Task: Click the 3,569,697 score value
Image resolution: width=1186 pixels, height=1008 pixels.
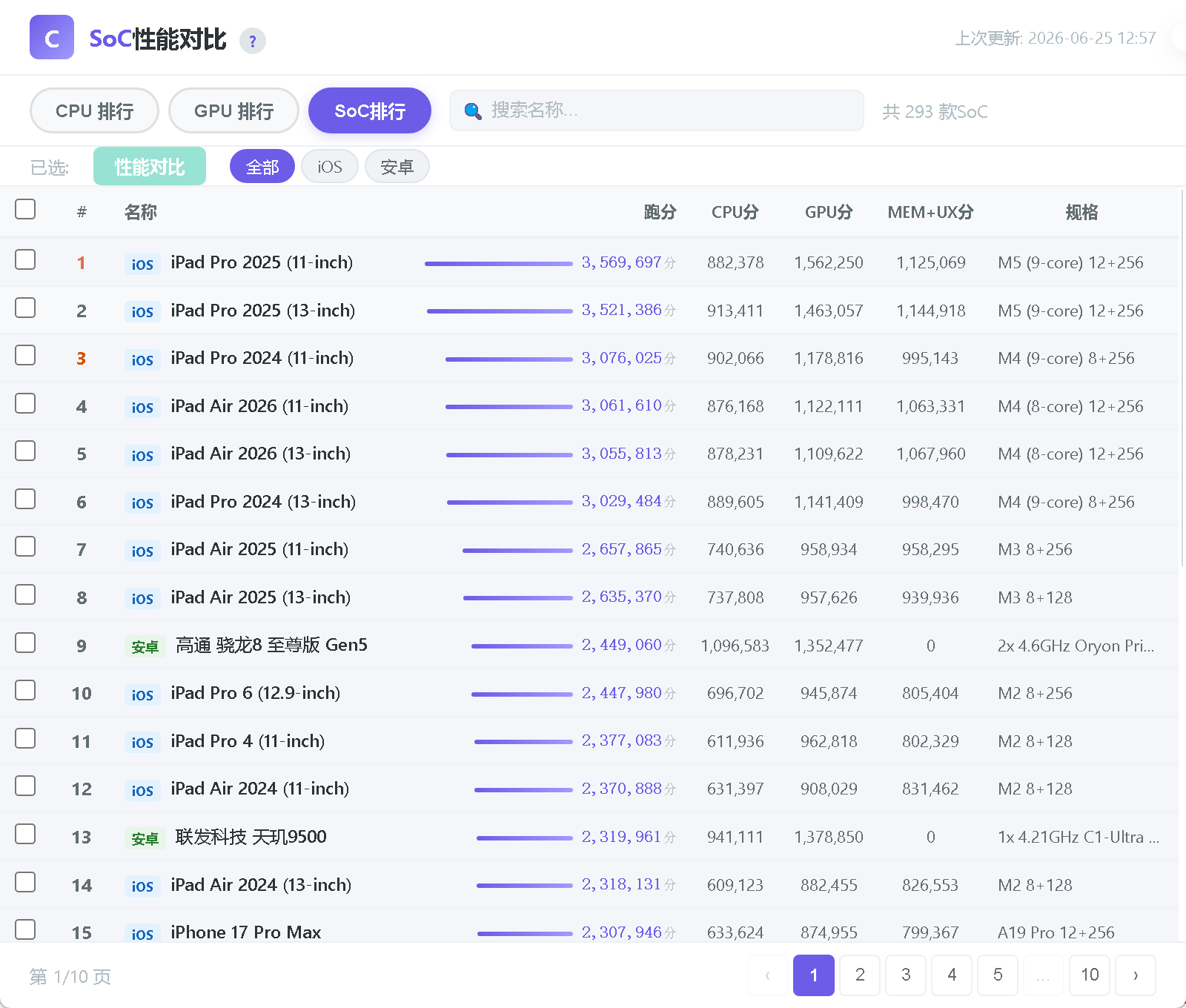Action: (x=621, y=262)
